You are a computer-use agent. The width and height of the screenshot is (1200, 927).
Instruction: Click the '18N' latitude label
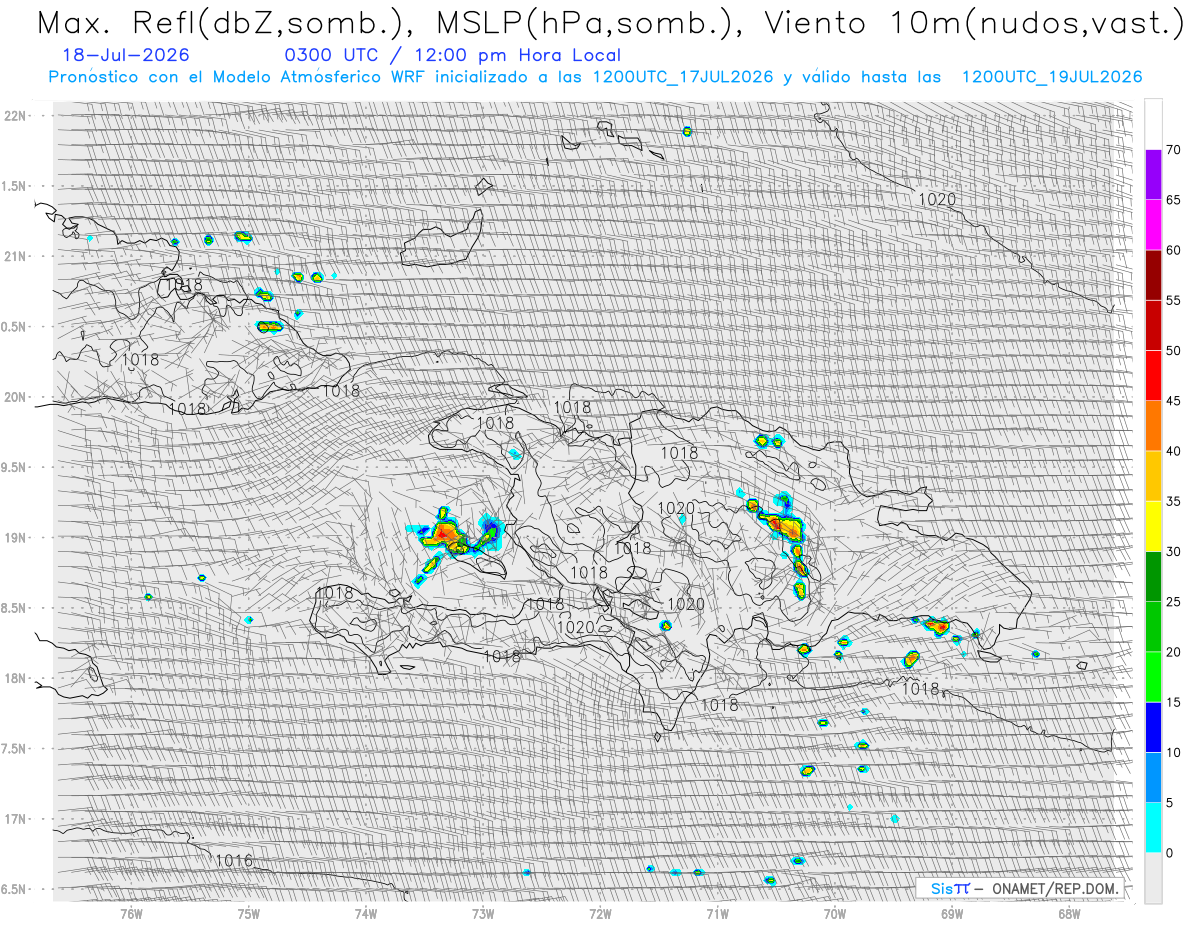pos(15,678)
